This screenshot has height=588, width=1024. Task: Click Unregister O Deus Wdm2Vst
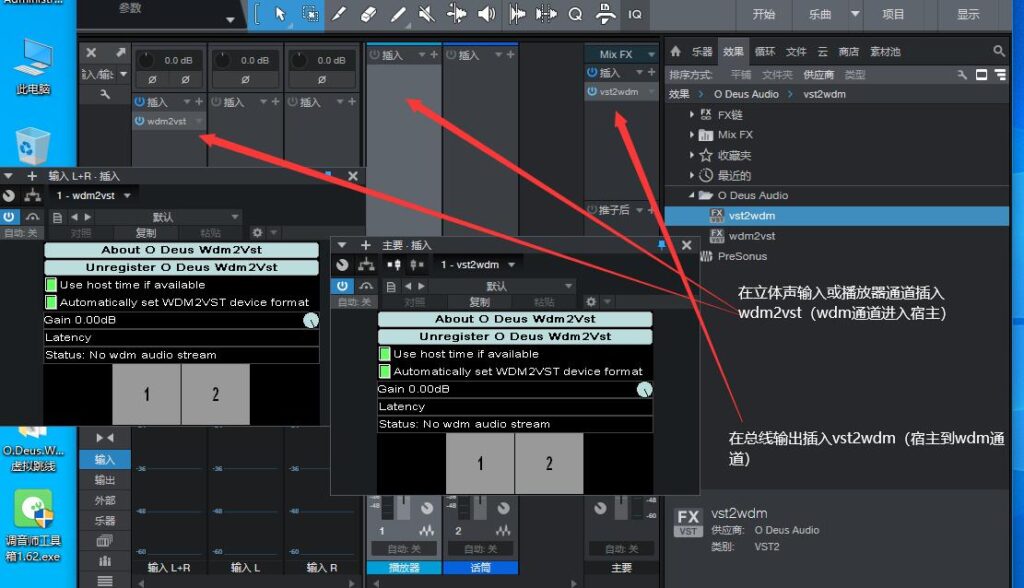click(515, 336)
